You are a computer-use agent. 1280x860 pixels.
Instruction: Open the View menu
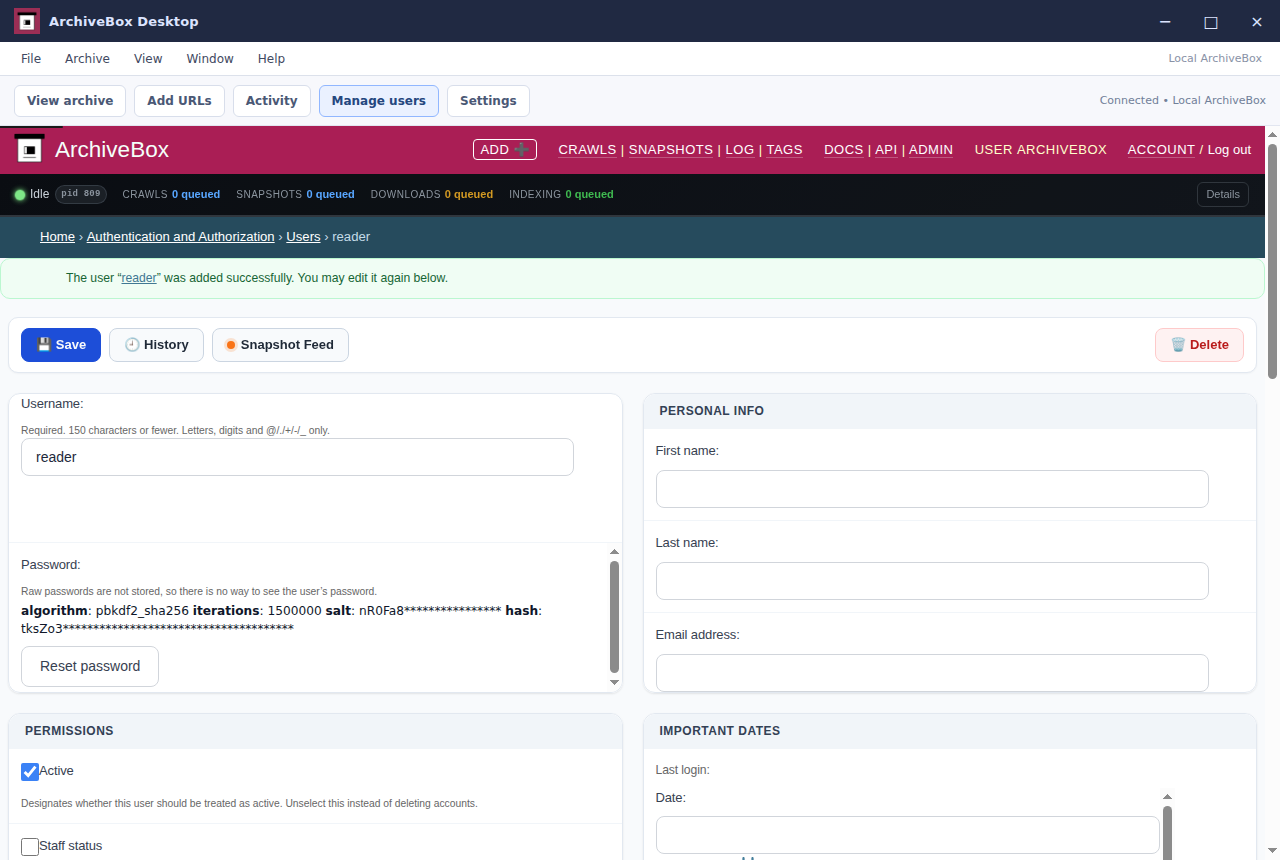[x=148, y=59]
